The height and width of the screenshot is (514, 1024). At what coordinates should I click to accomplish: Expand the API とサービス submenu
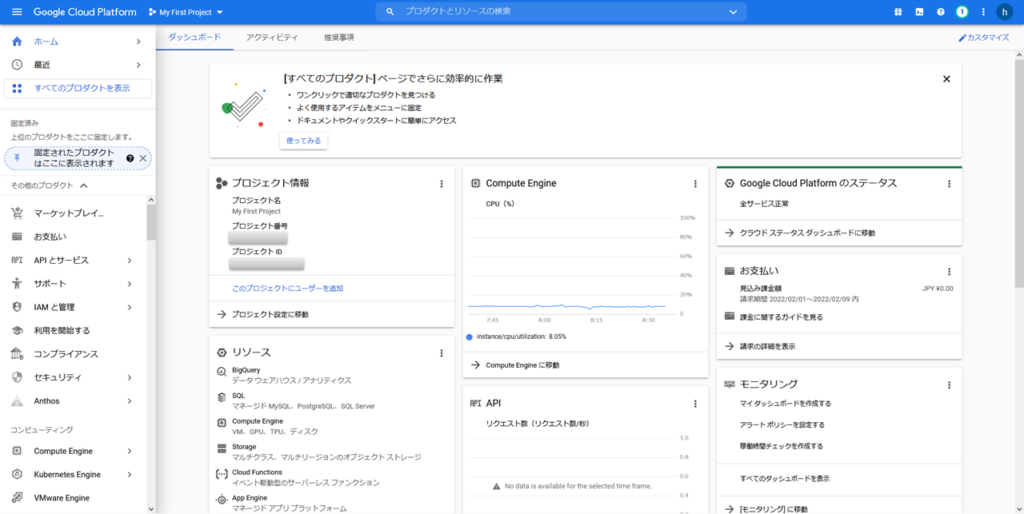tap(130, 260)
